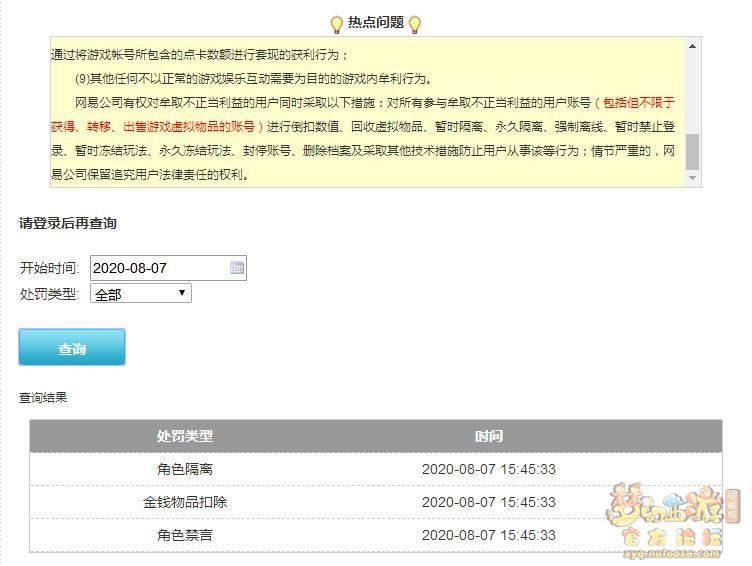Click the line starting with (9)其他任何不以正常
The height and width of the screenshot is (566, 752).
click(x=254, y=79)
